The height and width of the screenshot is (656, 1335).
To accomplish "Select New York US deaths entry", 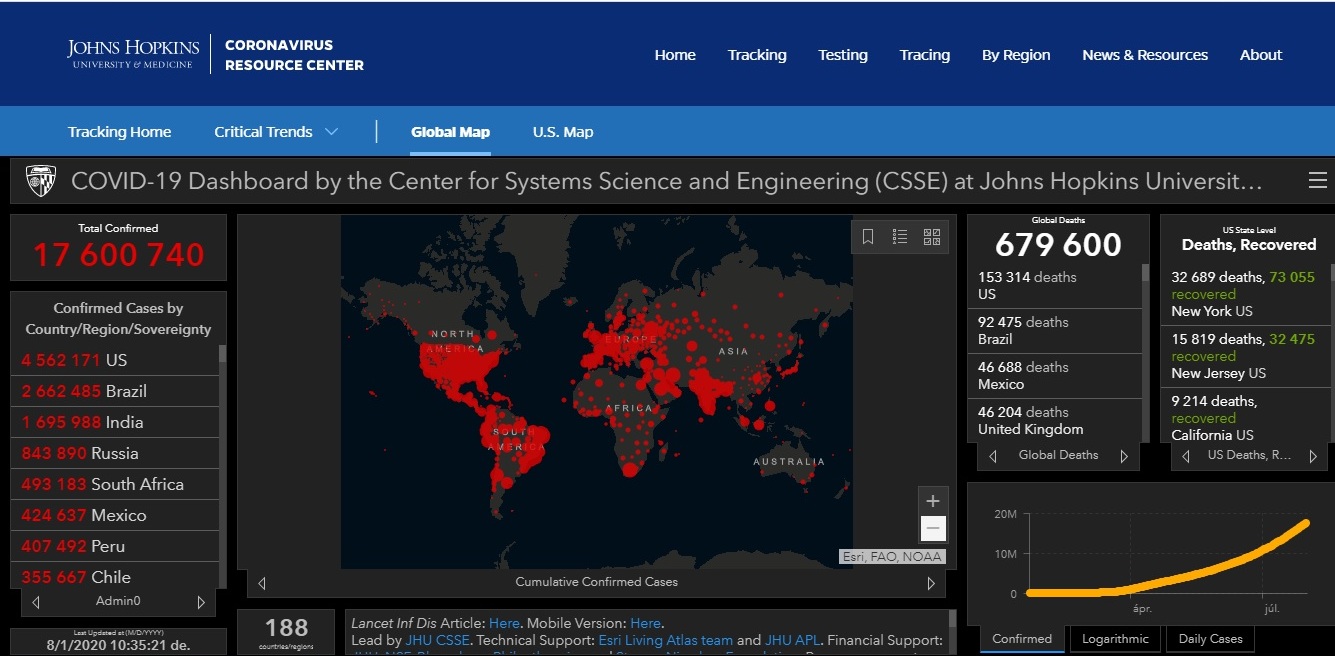I will click(x=1244, y=294).
